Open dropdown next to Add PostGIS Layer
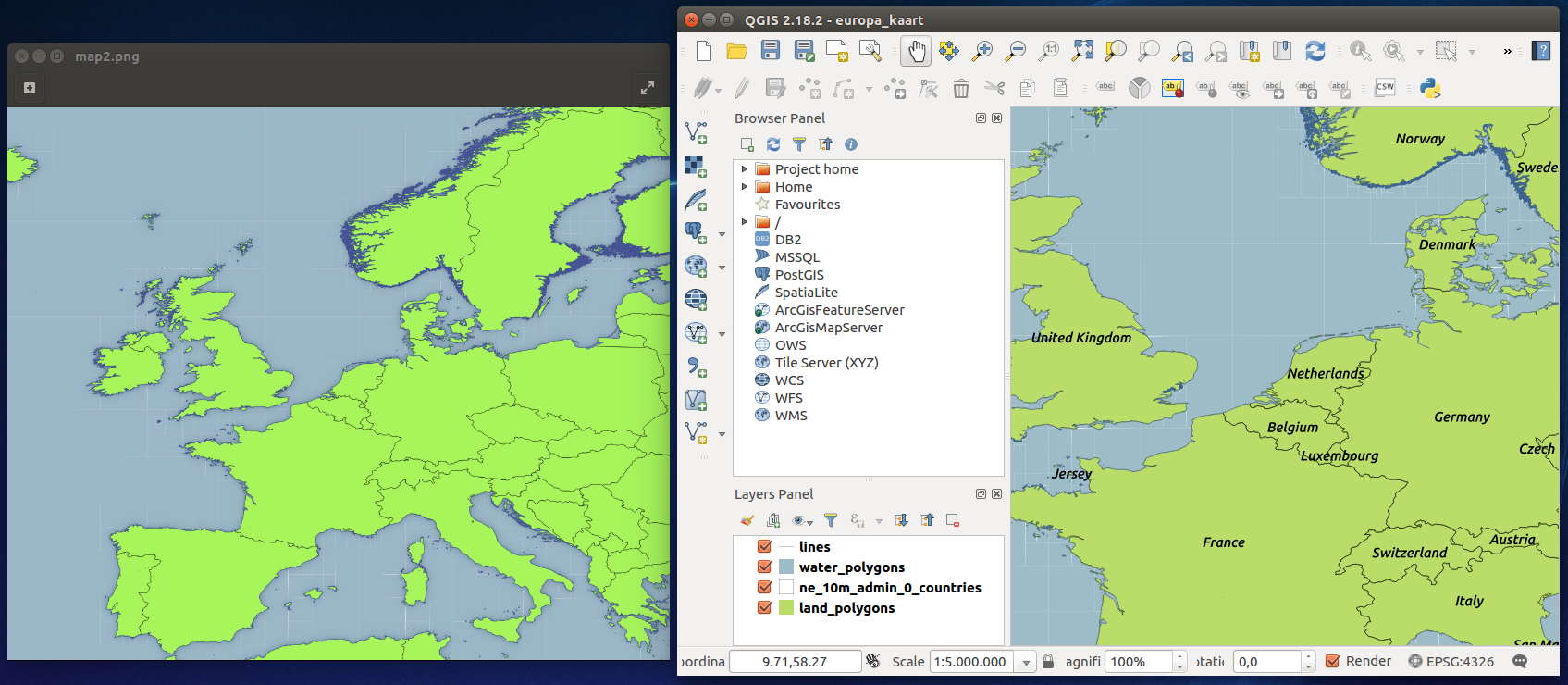Screen dimensions: 1568x685 (722, 235)
